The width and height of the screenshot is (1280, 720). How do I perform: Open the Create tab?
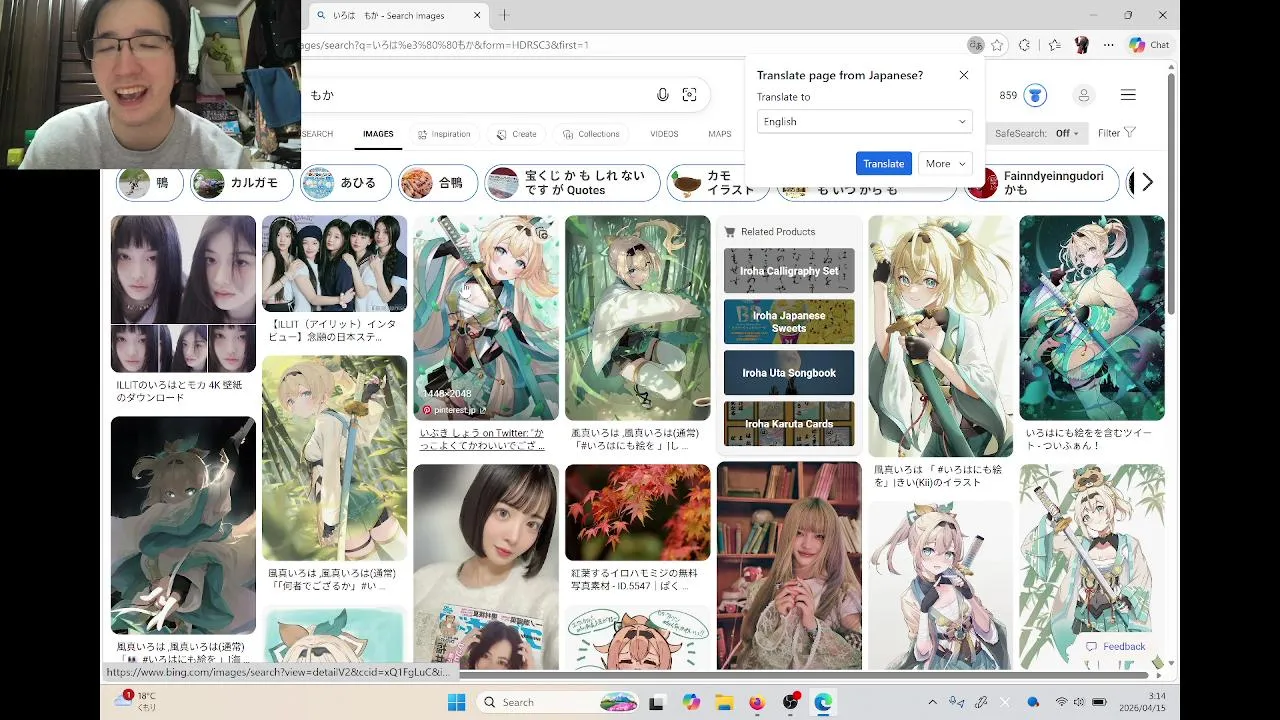516,134
